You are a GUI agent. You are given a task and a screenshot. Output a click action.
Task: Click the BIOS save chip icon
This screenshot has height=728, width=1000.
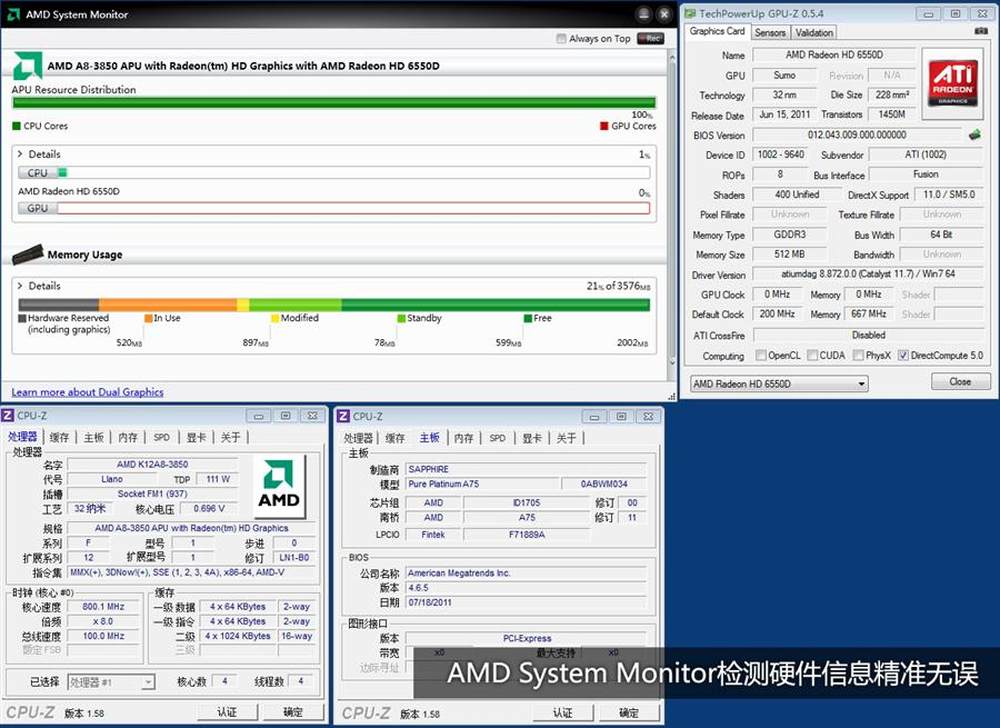click(x=974, y=135)
